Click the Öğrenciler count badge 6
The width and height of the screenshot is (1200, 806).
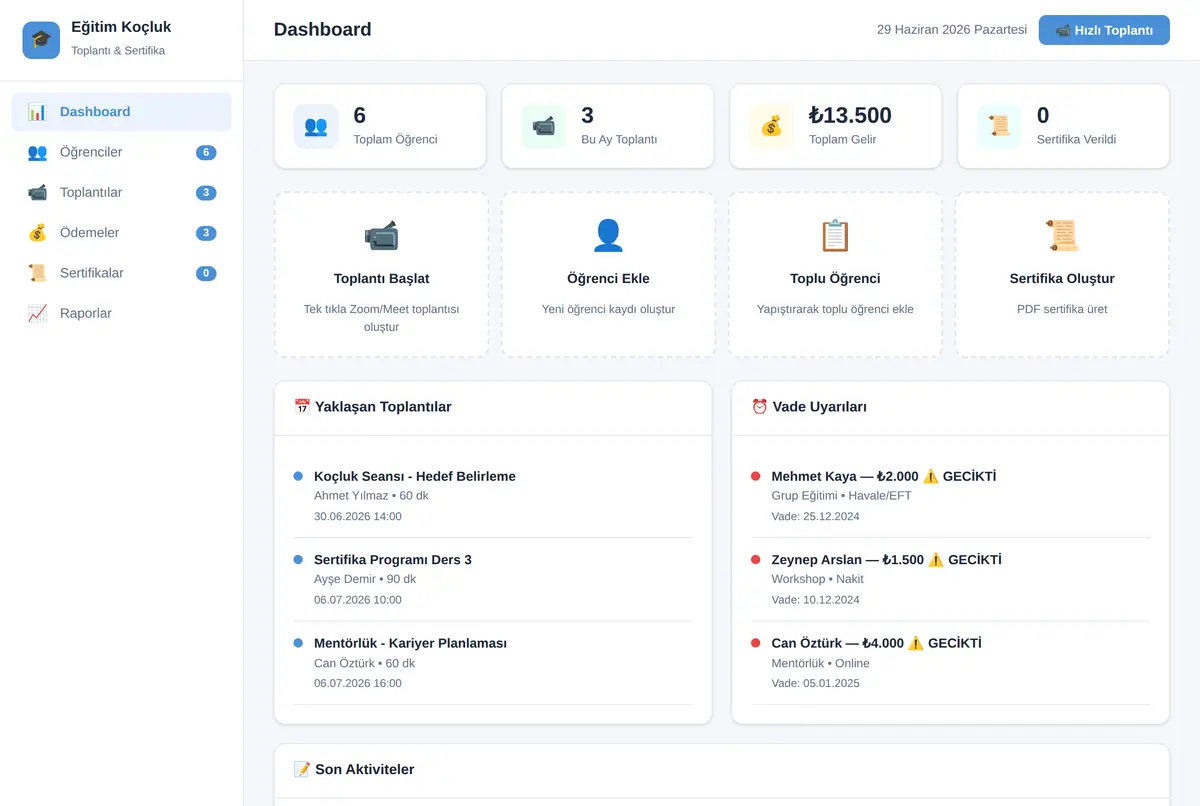tap(206, 153)
